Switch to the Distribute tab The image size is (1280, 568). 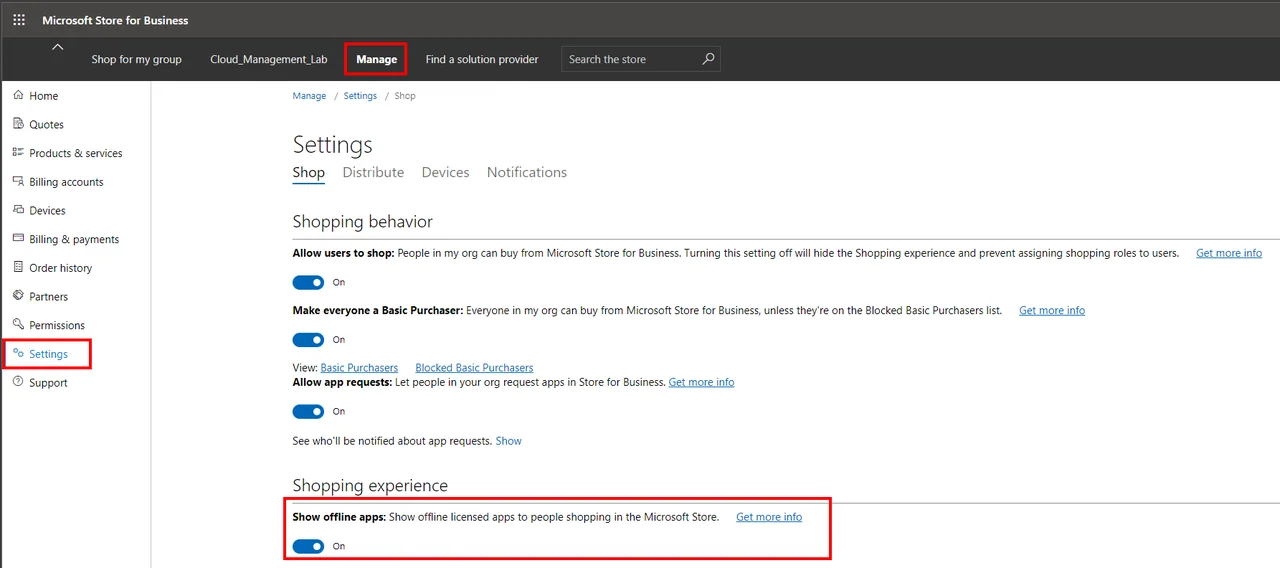pyautogui.click(x=373, y=172)
